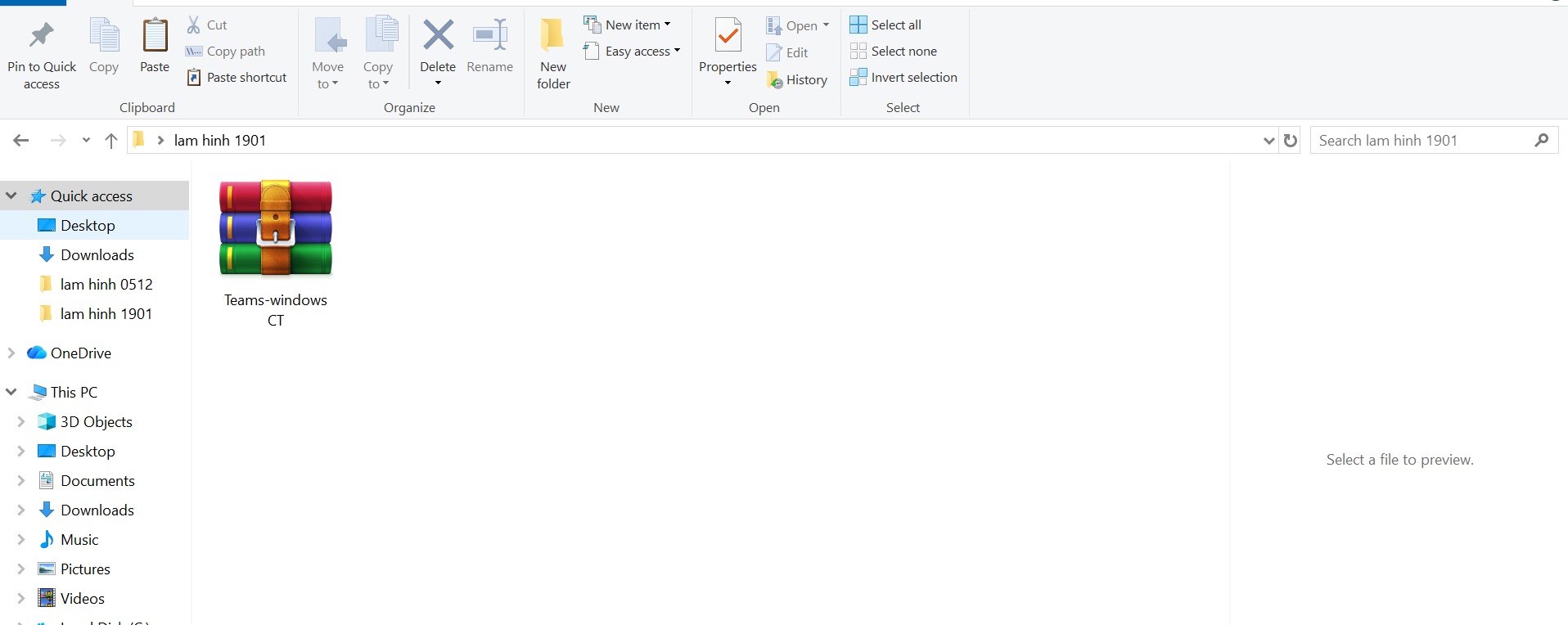Expand the OneDrive tree node
The image size is (1568, 625).
click(11, 353)
